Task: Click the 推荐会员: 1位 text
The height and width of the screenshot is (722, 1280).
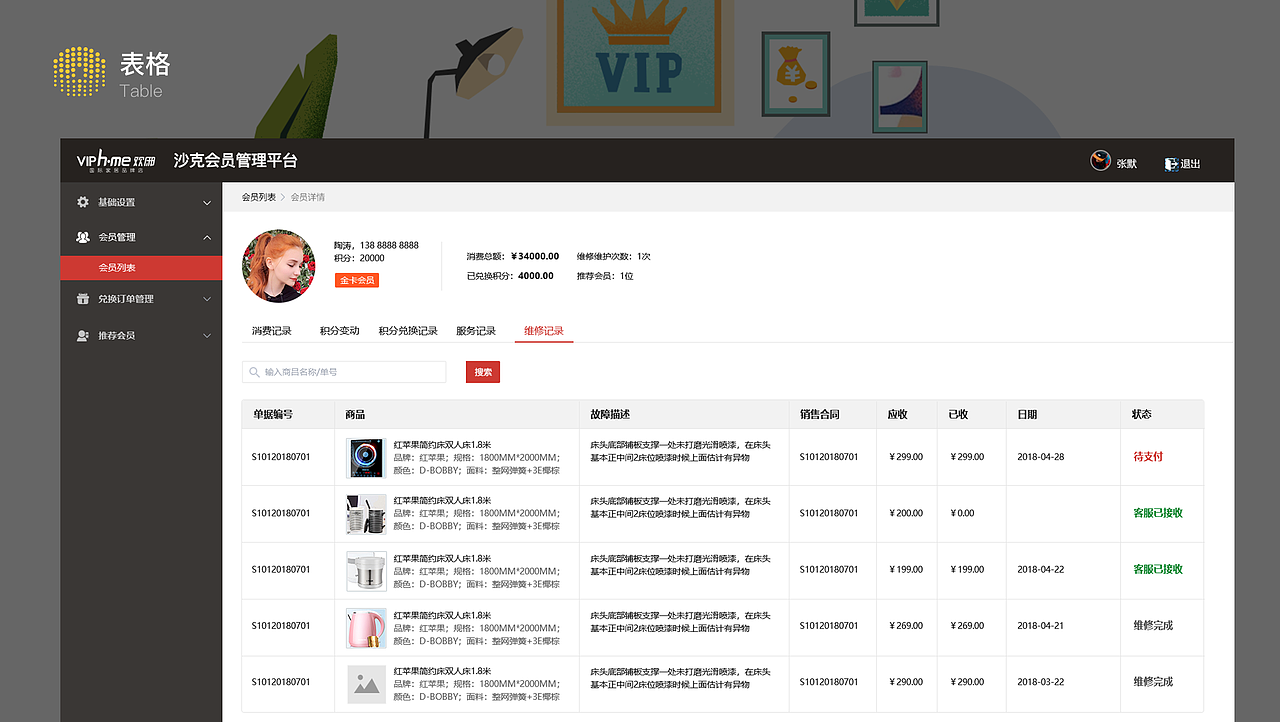Action: click(x=605, y=276)
